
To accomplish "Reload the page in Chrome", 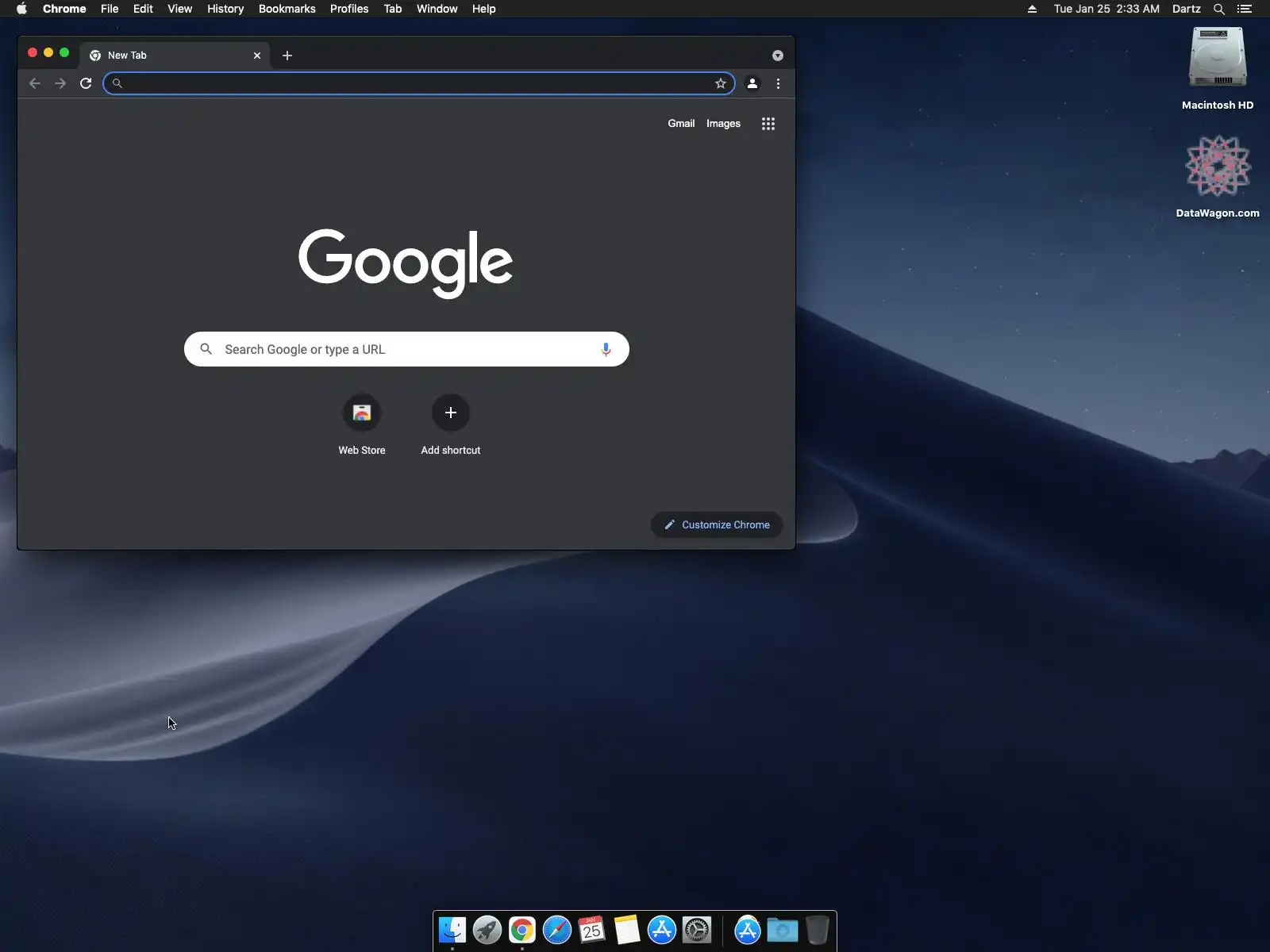I will pos(86,83).
